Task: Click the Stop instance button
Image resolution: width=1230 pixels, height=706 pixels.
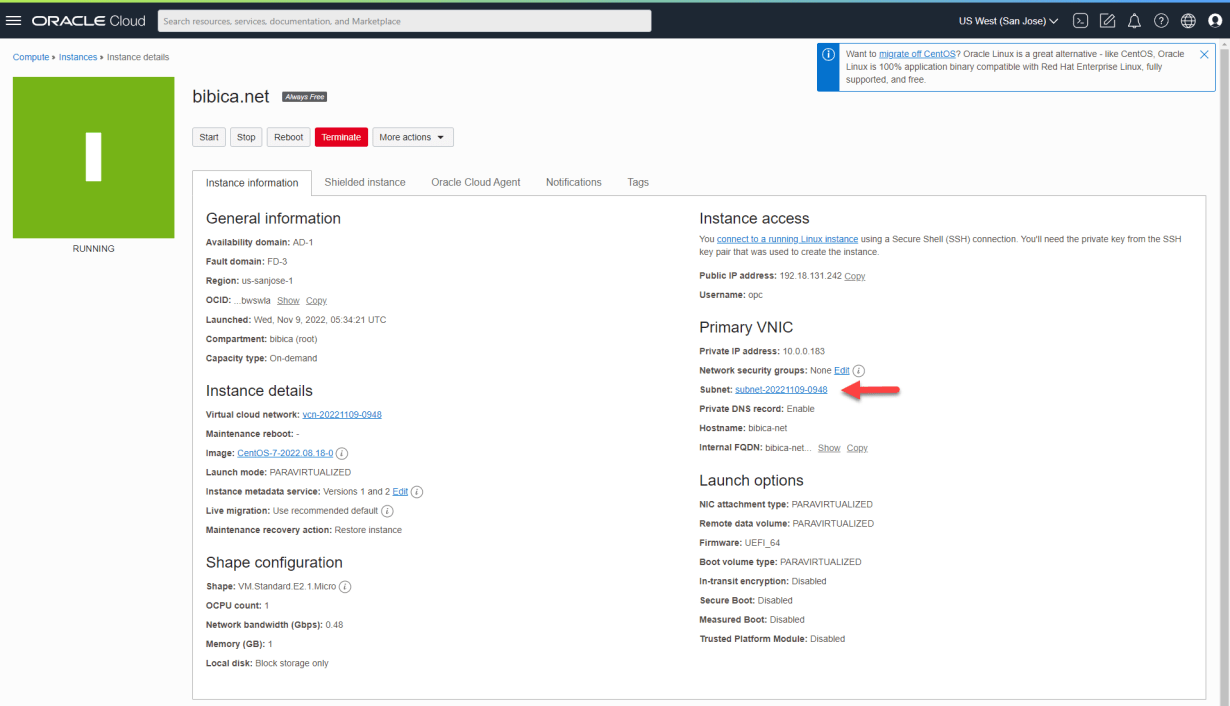Action: pyautogui.click(x=246, y=137)
